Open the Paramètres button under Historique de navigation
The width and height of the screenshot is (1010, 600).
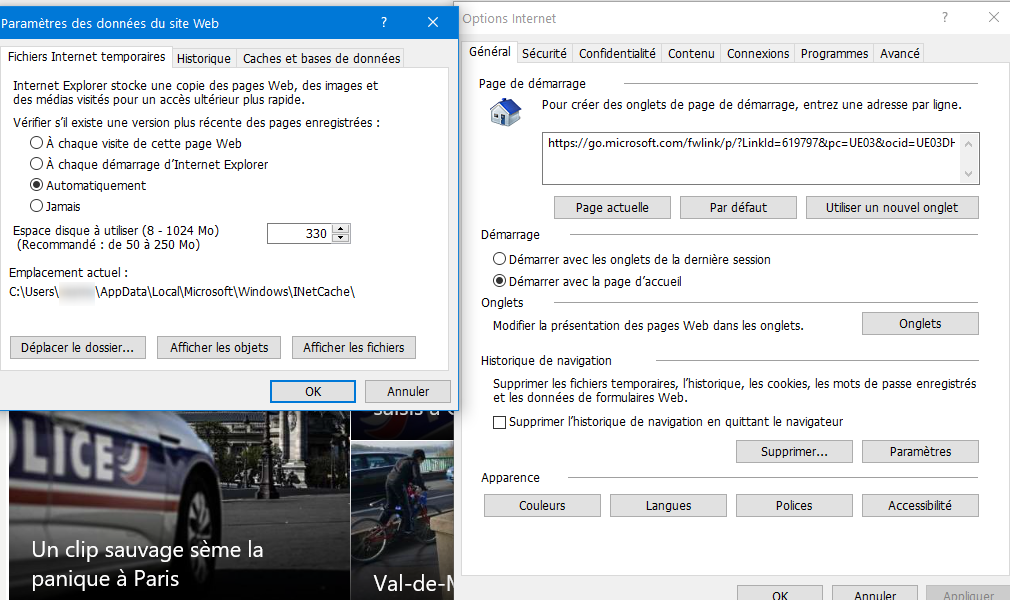click(x=920, y=451)
